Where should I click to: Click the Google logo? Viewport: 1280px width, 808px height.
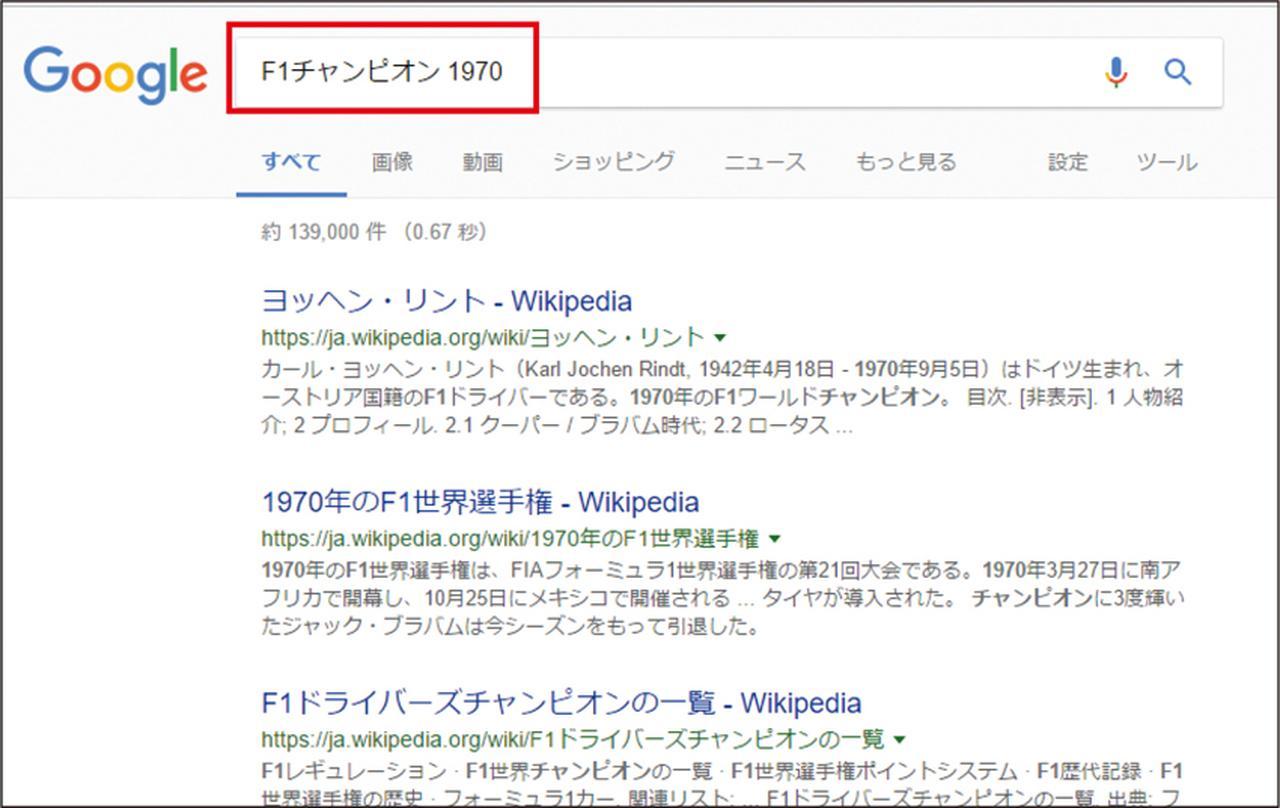(115, 74)
